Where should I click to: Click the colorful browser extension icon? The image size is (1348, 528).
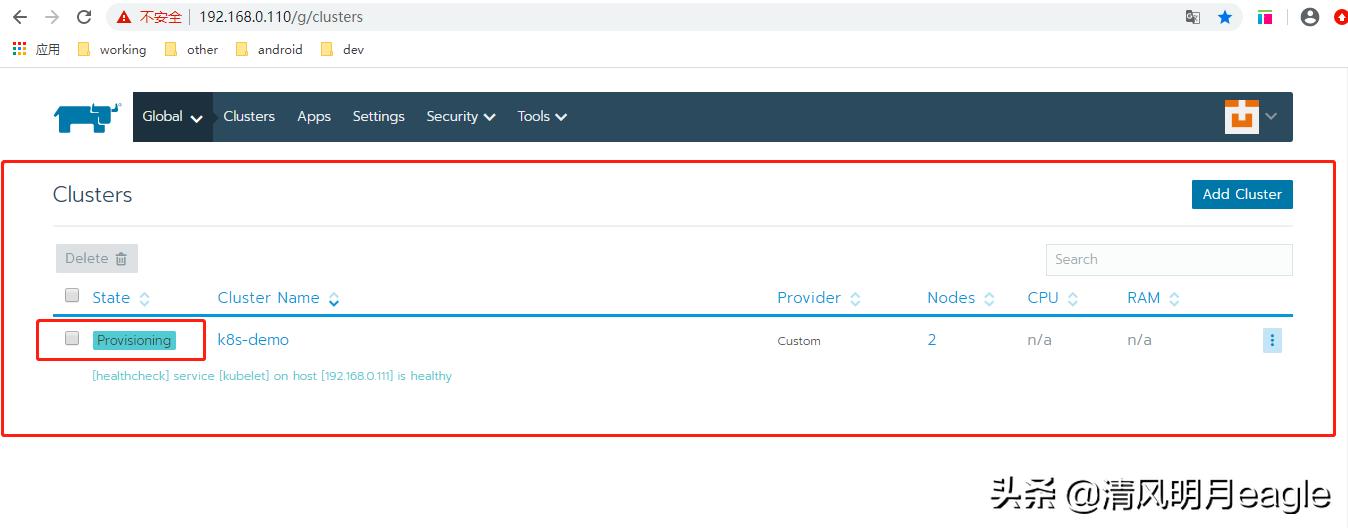pyautogui.click(x=1265, y=17)
